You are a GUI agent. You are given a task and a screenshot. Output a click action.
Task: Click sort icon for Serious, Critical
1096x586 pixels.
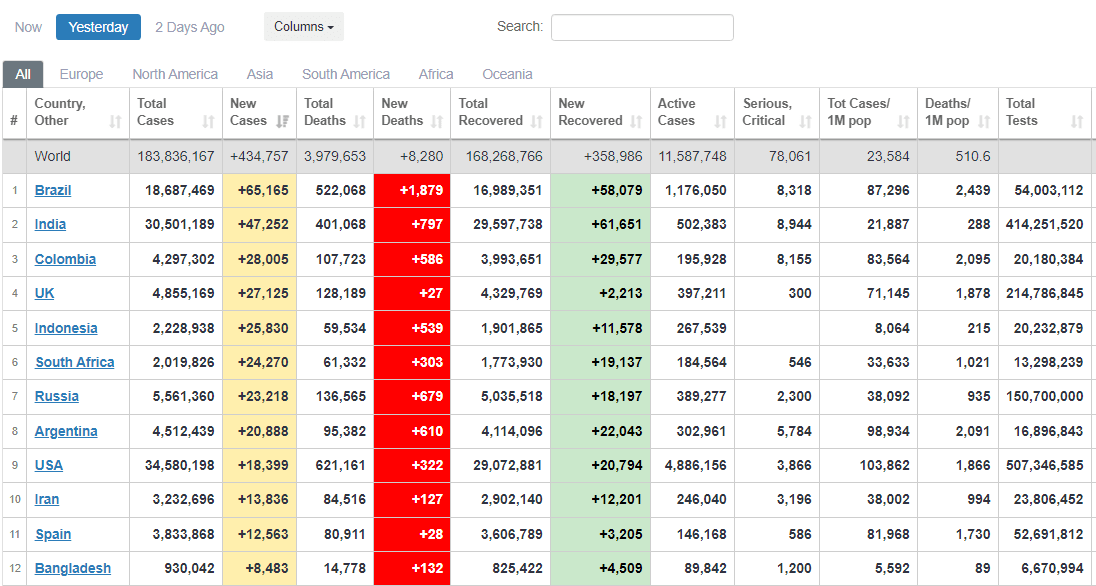tap(805, 121)
